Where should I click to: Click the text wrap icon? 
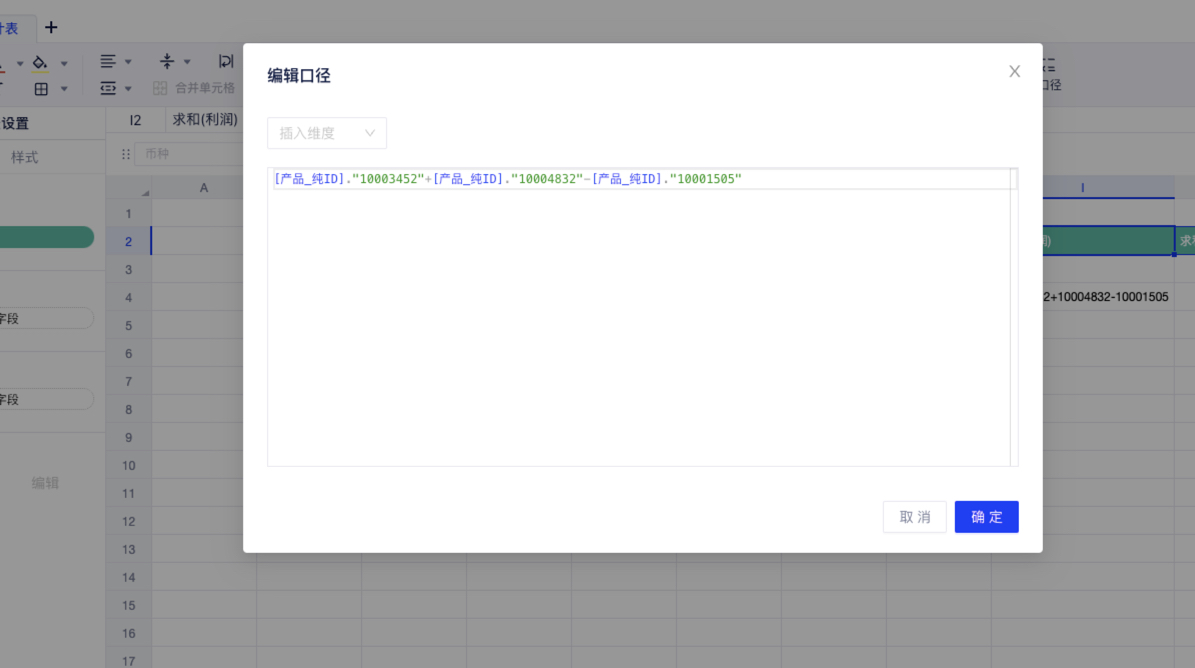point(226,62)
